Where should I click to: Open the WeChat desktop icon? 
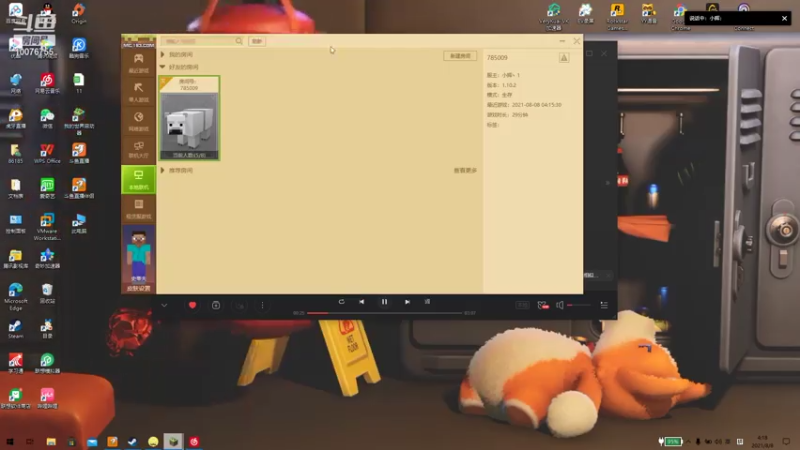coord(47,118)
